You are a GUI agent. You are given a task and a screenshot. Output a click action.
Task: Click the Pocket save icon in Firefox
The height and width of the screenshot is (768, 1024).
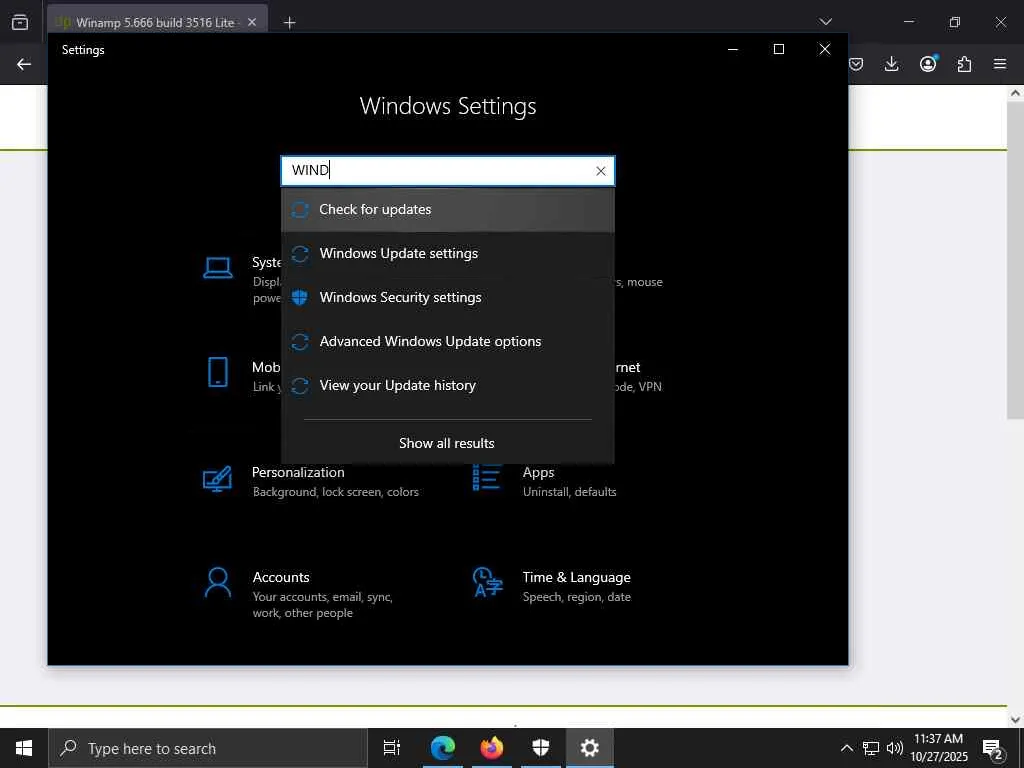pos(856,64)
